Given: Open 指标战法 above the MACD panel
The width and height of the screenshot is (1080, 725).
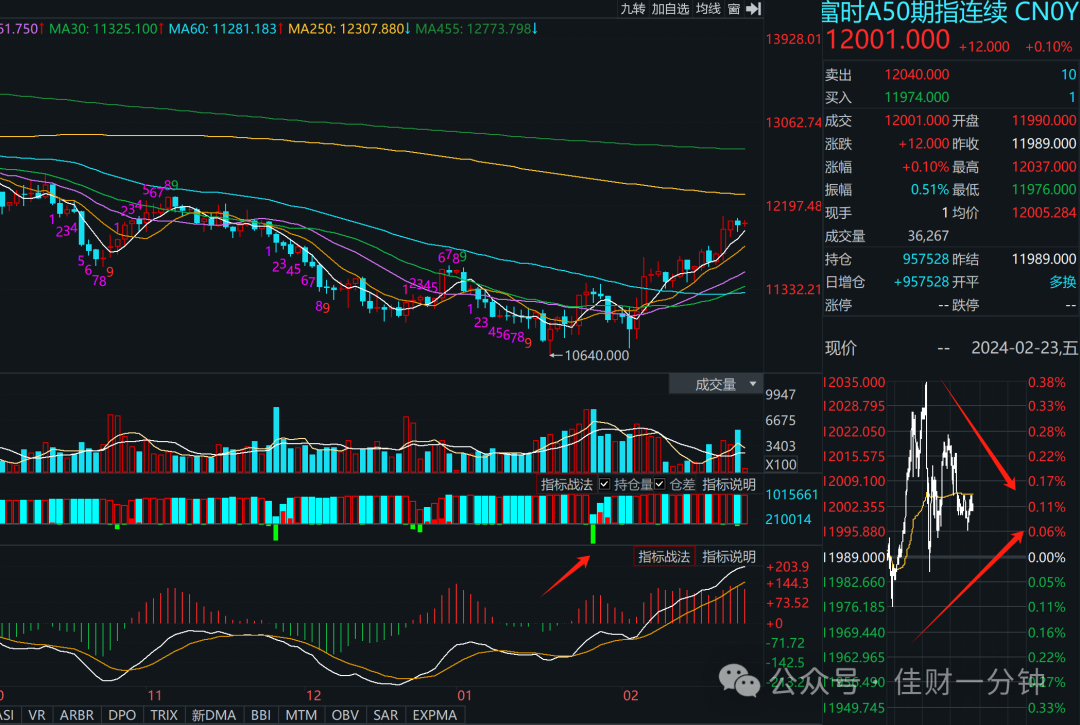Looking at the screenshot, I should point(664,556).
